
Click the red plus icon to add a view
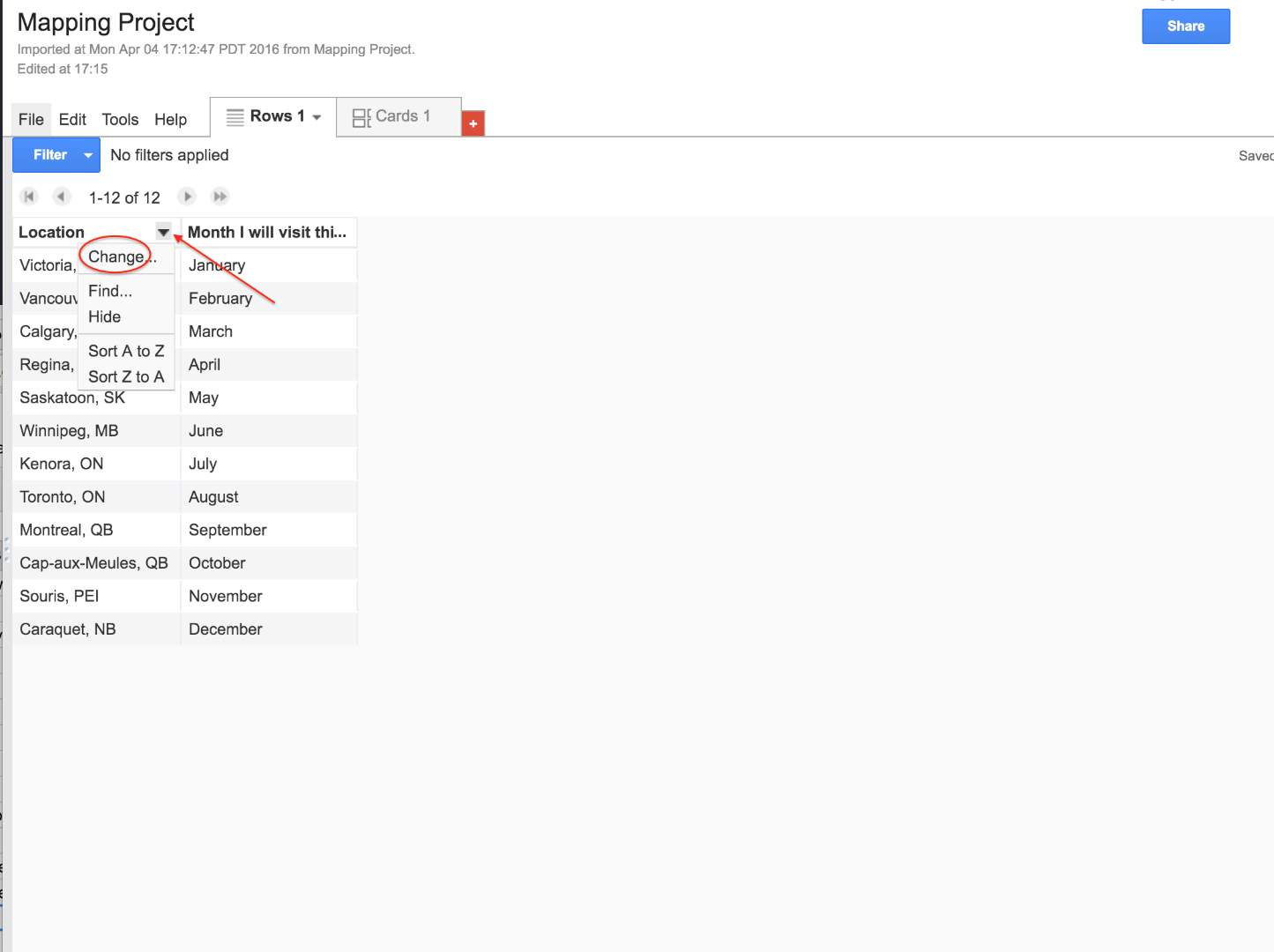point(473,123)
